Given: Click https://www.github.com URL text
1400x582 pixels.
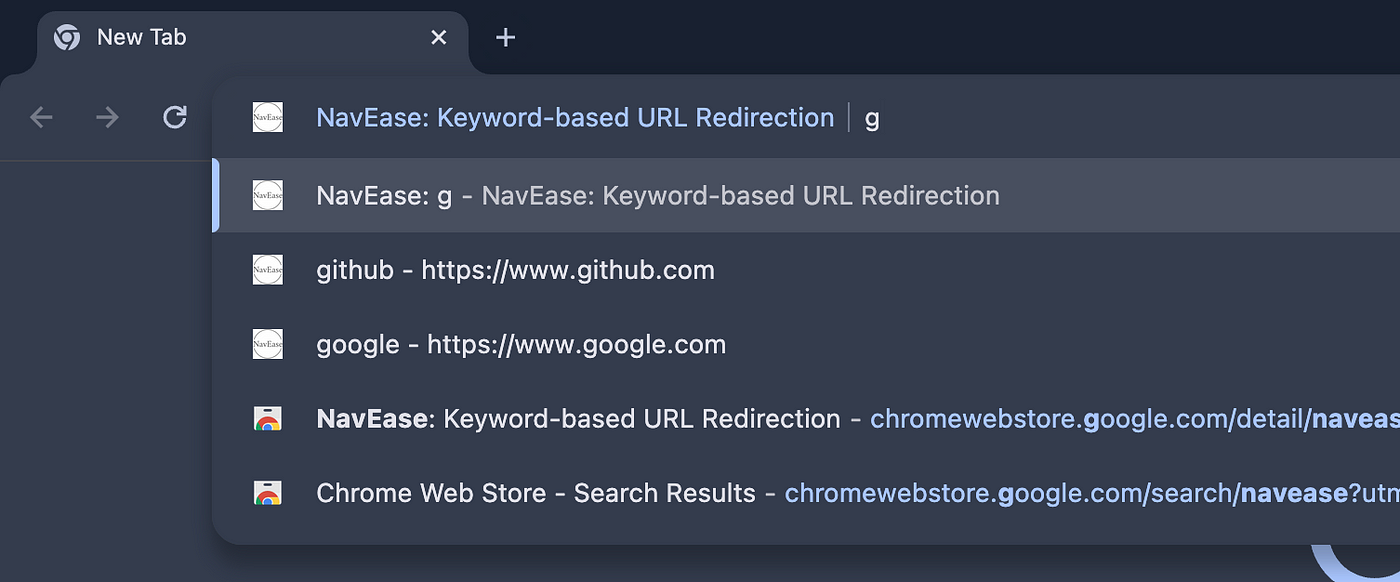Looking at the screenshot, I should pyautogui.click(x=568, y=270).
